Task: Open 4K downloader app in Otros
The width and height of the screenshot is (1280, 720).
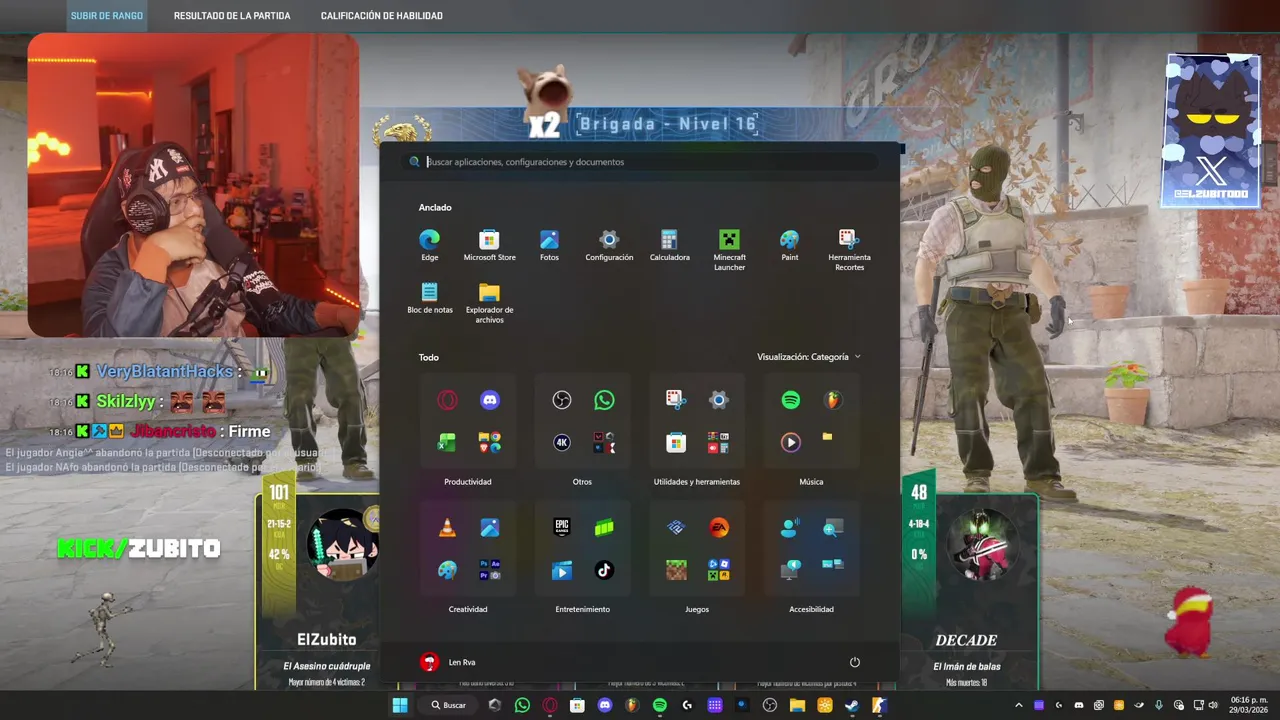Action: coord(562,442)
